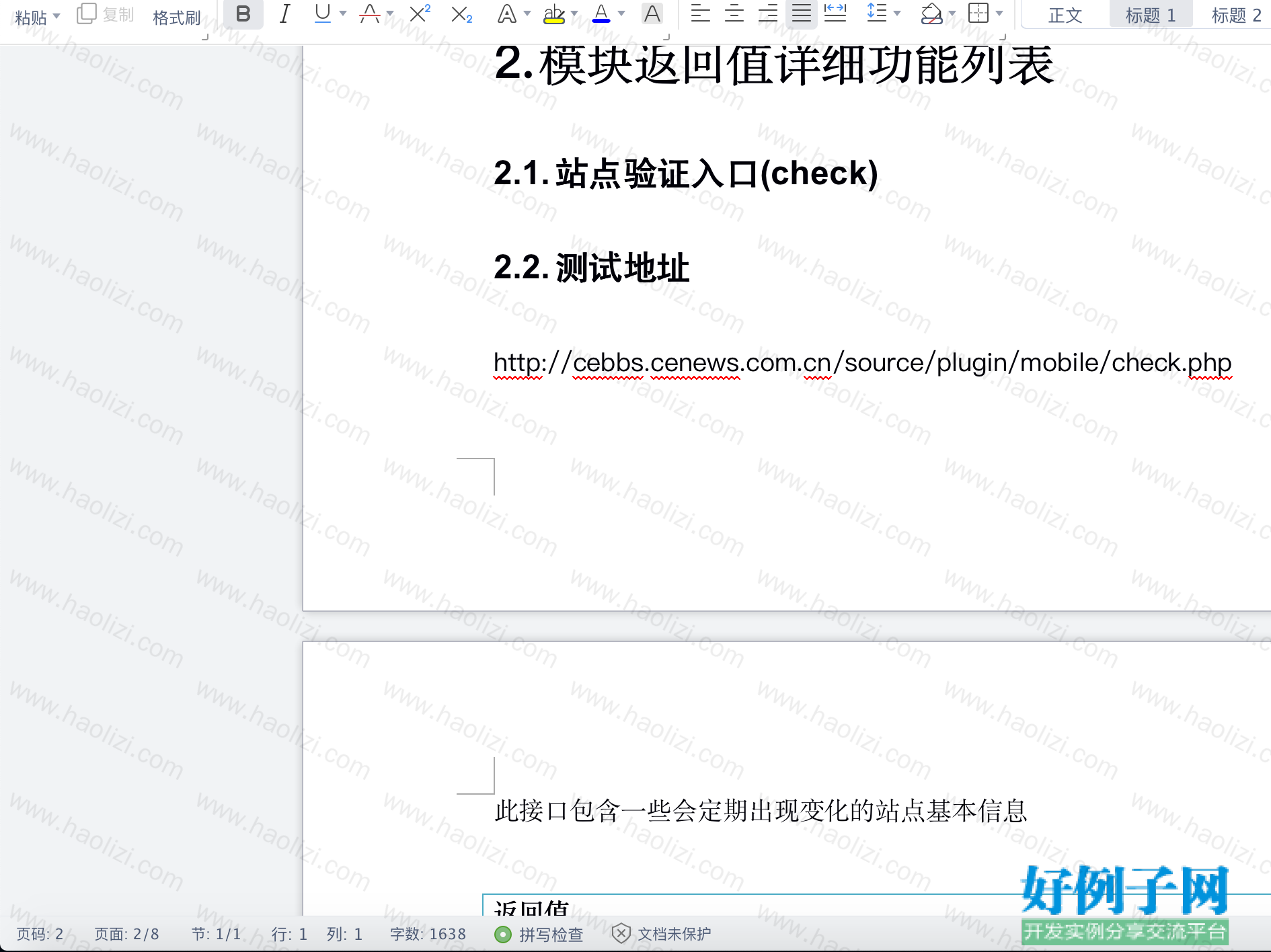This screenshot has width=1271, height=952.
Task: Click the 文档未保护 status label
Action: 675,934
